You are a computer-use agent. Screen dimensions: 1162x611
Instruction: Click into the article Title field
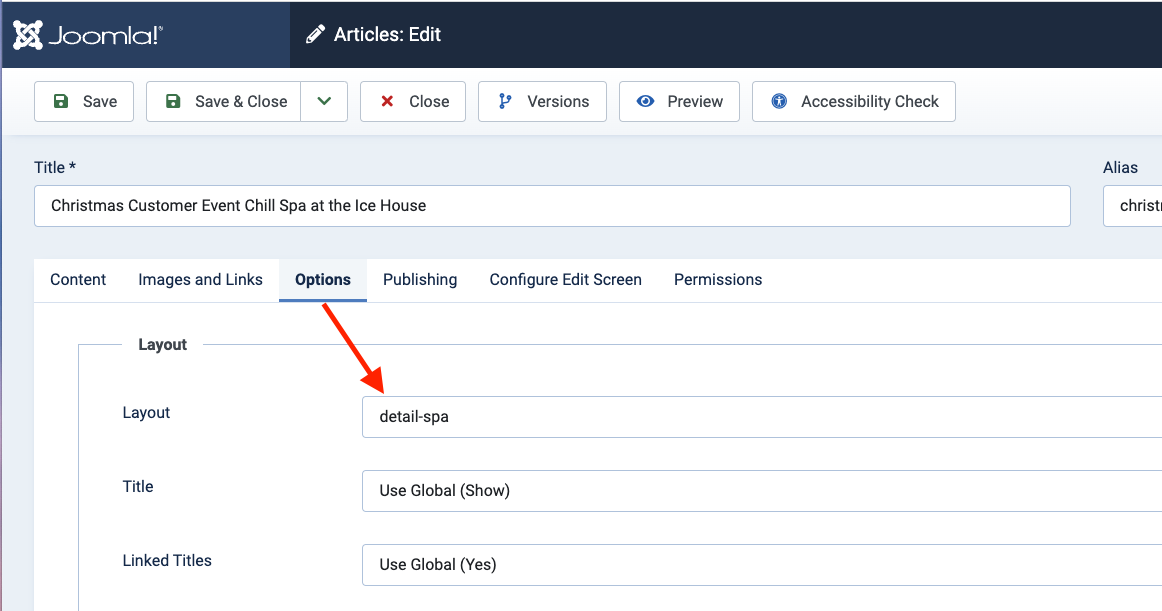552,206
